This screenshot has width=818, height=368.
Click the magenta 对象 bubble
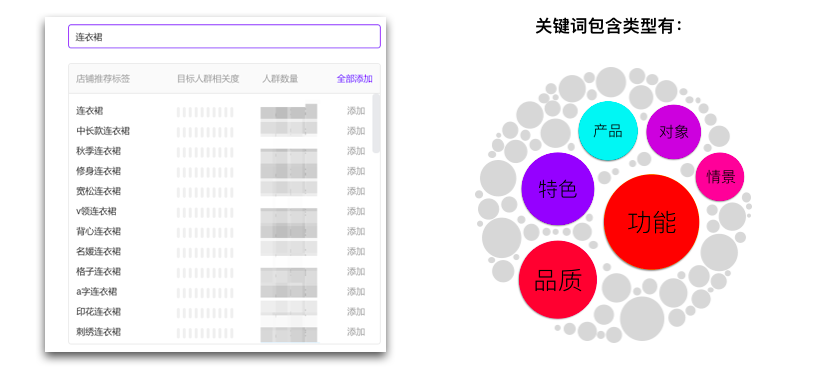coord(673,132)
